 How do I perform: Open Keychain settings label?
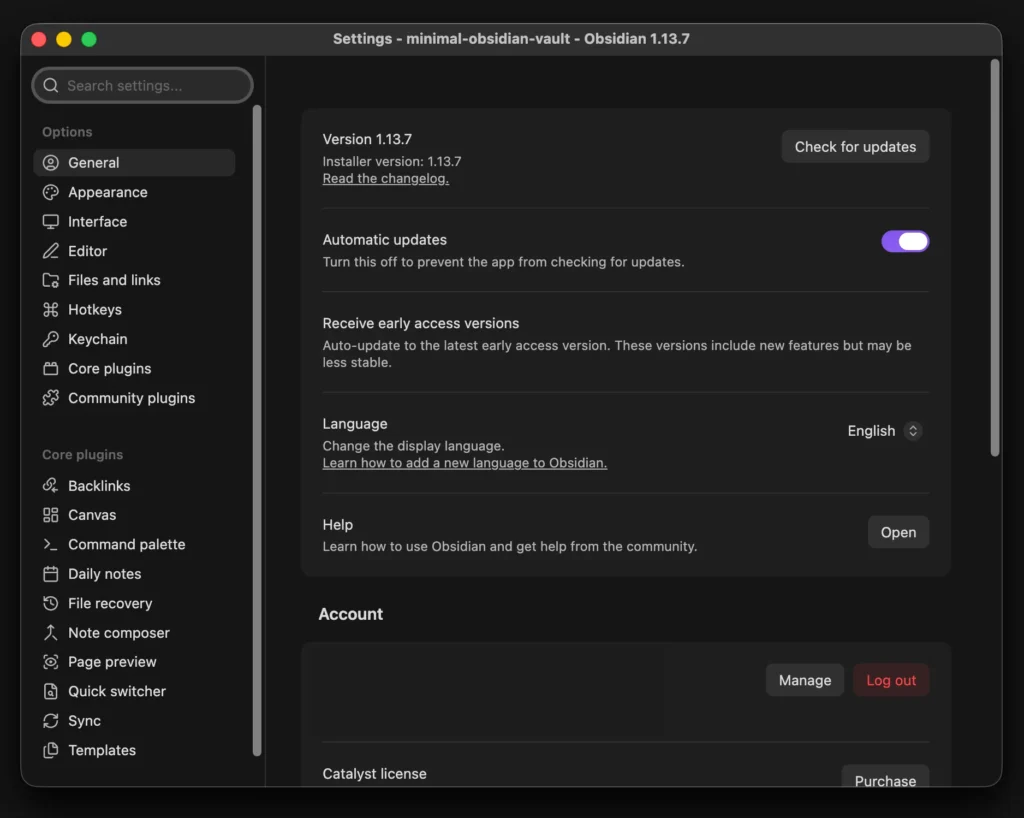(97, 339)
